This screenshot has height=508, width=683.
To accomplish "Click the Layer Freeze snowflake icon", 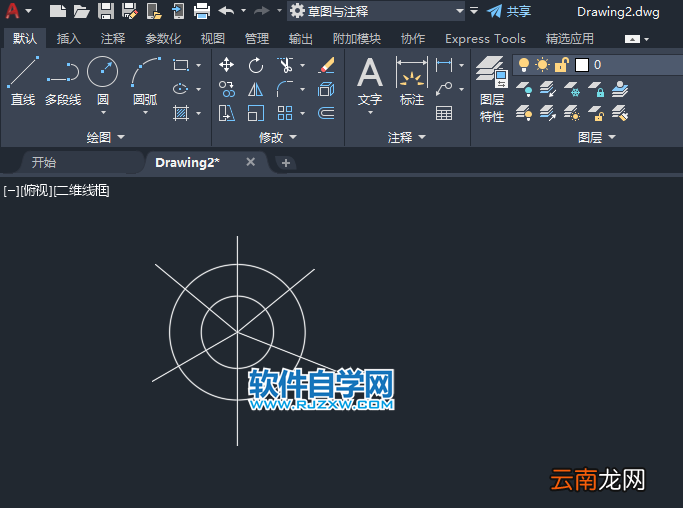I will pos(572,89).
